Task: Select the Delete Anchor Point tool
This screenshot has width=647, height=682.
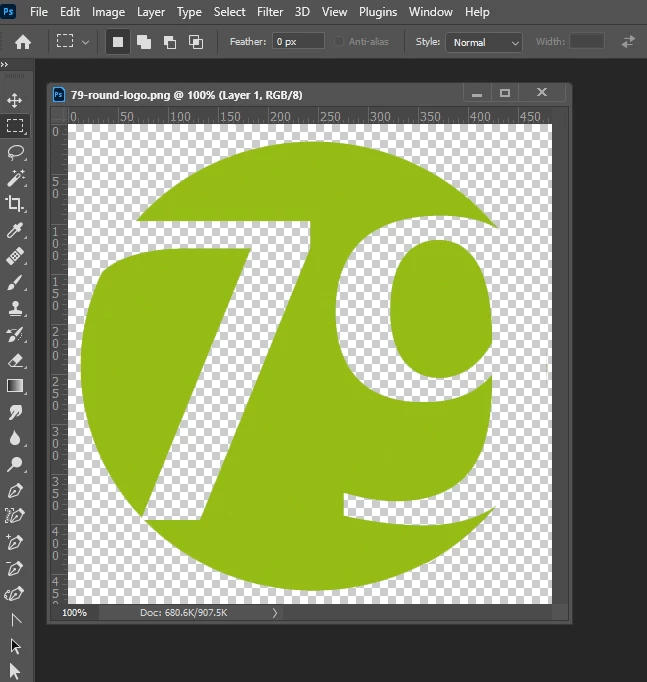Action: pos(14,568)
